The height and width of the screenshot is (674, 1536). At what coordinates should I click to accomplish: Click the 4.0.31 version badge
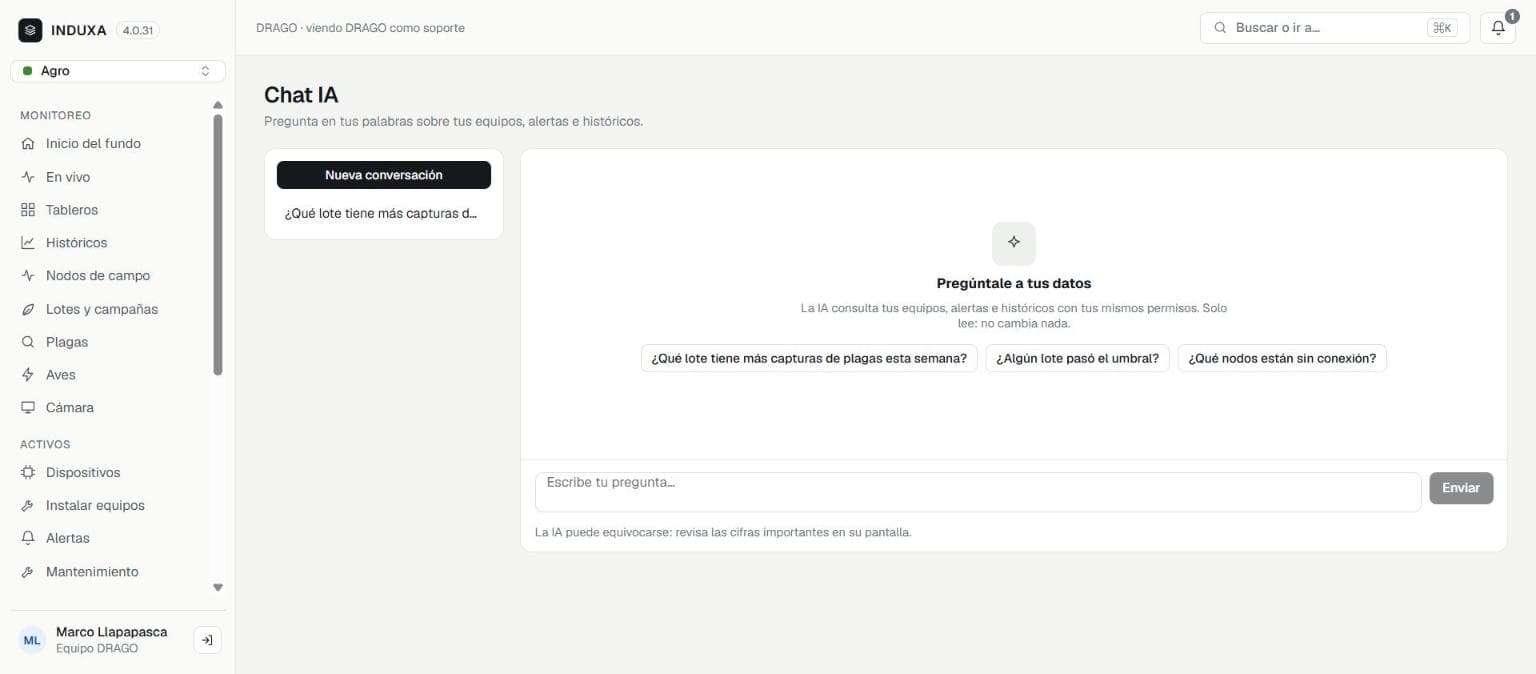click(138, 31)
